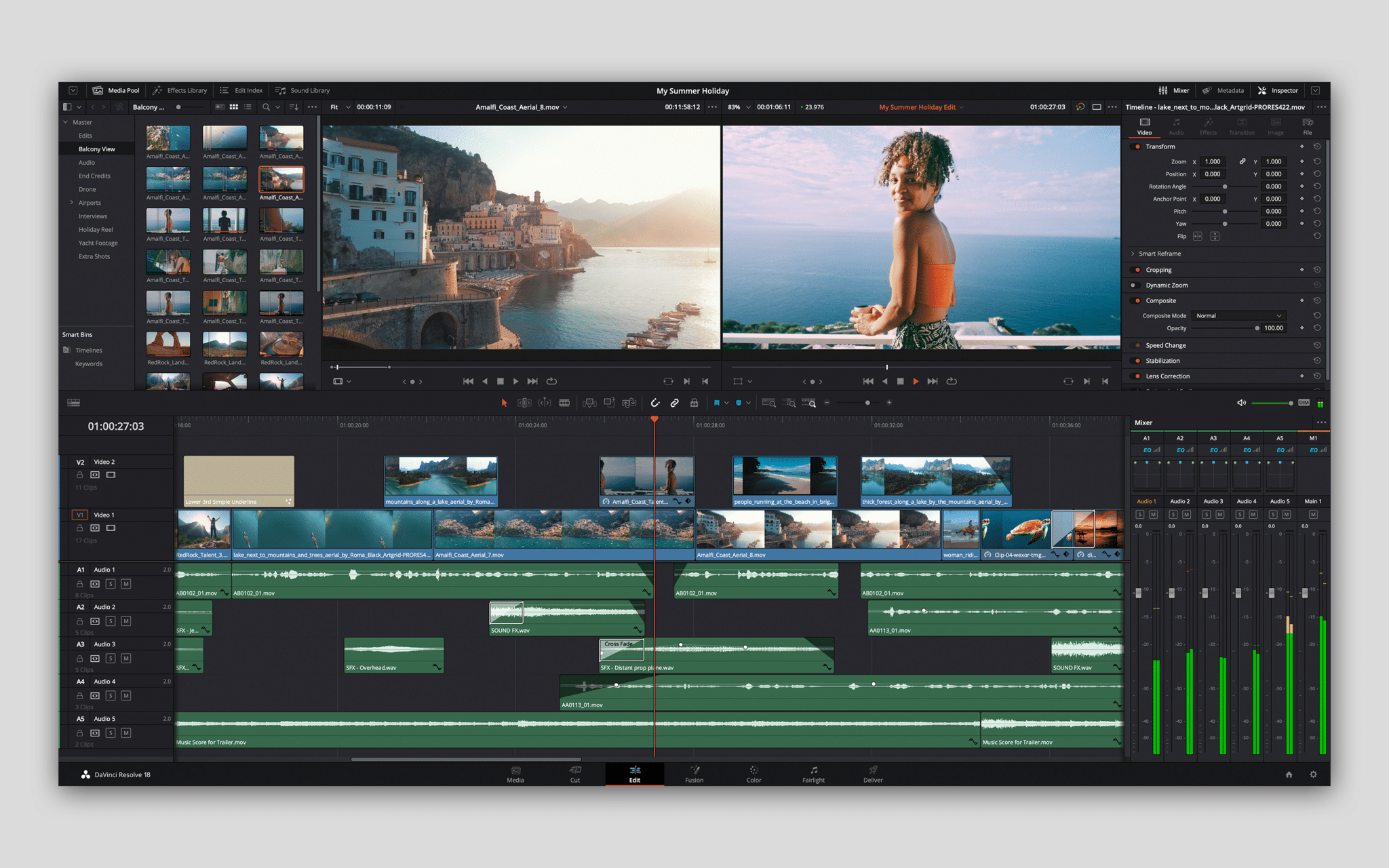Switch media pool to thumbnail grid view
The width and height of the screenshot is (1389, 868).
234,107
